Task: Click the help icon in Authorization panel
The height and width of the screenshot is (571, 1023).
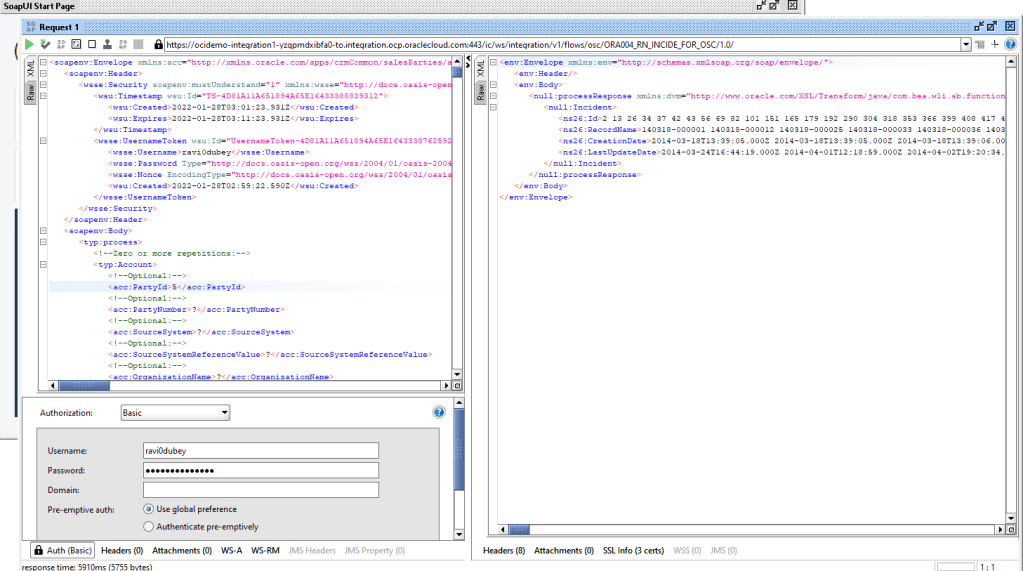Action: (x=438, y=412)
